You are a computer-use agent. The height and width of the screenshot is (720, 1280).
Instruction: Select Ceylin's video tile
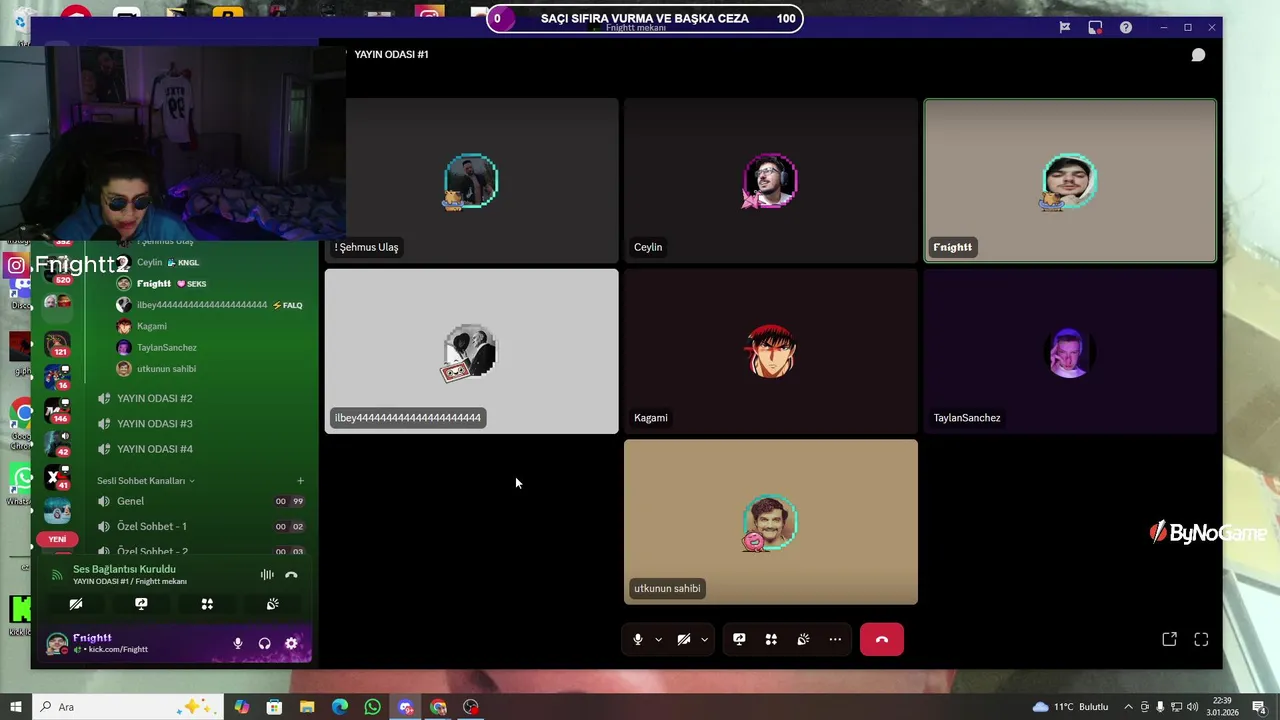click(771, 181)
